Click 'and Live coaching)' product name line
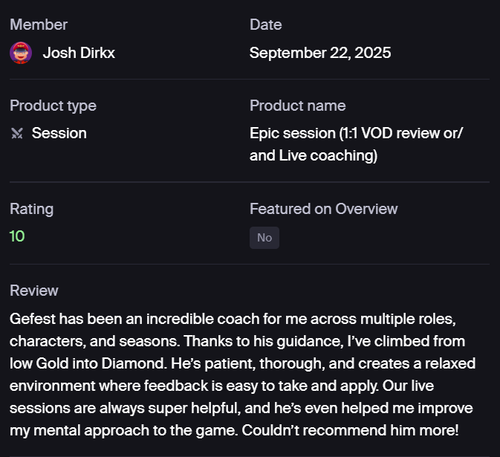500x457 pixels. (x=314, y=156)
